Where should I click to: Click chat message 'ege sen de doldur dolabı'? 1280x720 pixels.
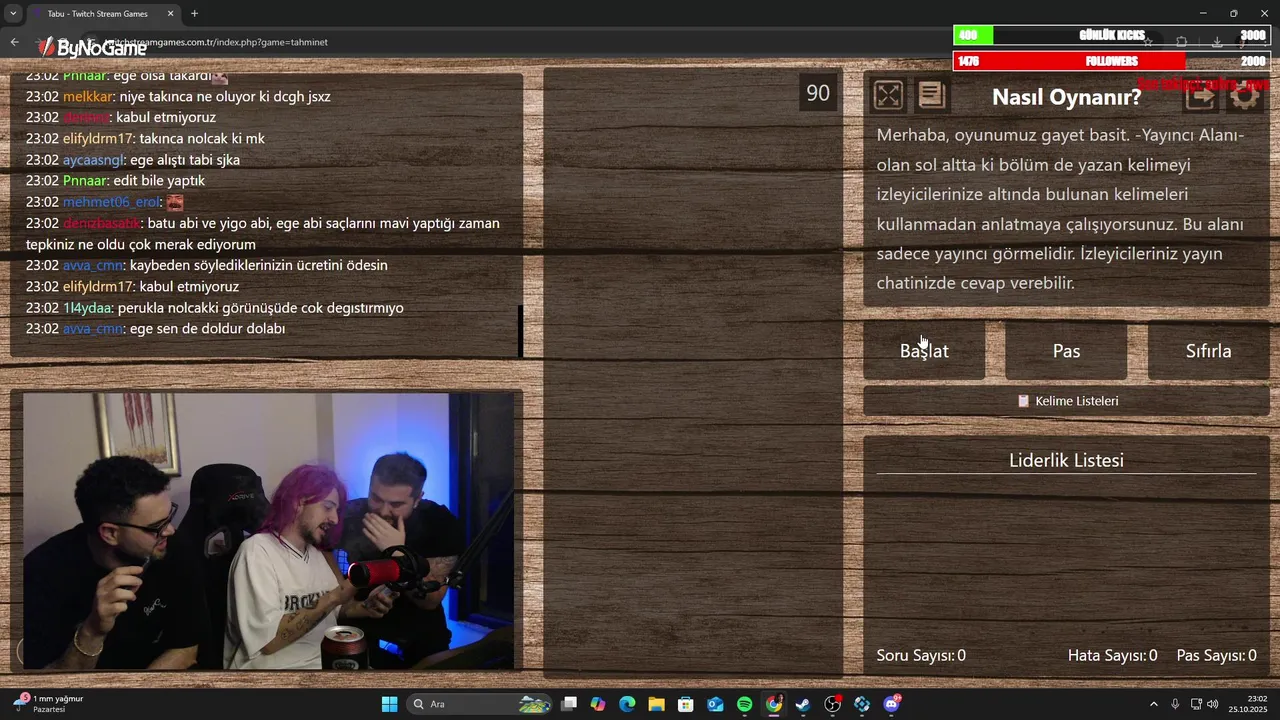pyautogui.click(x=207, y=329)
